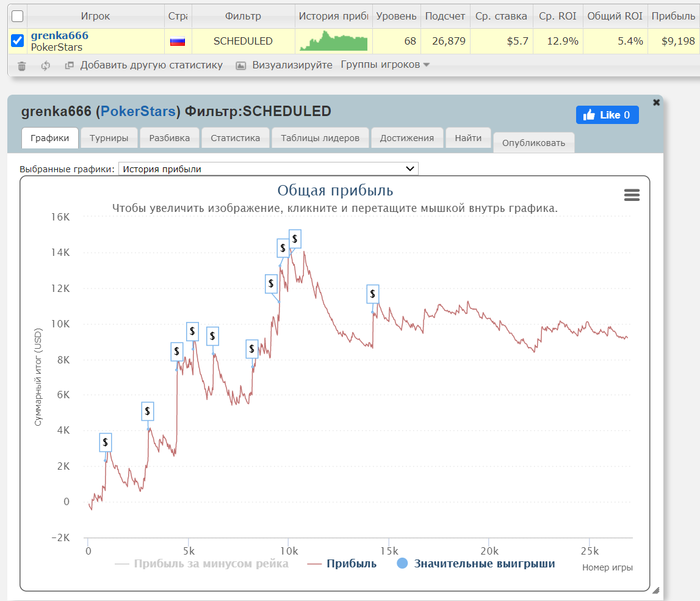Click the PokerStars link in panel title
This screenshot has height=601, width=700.
(x=138, y=111)
